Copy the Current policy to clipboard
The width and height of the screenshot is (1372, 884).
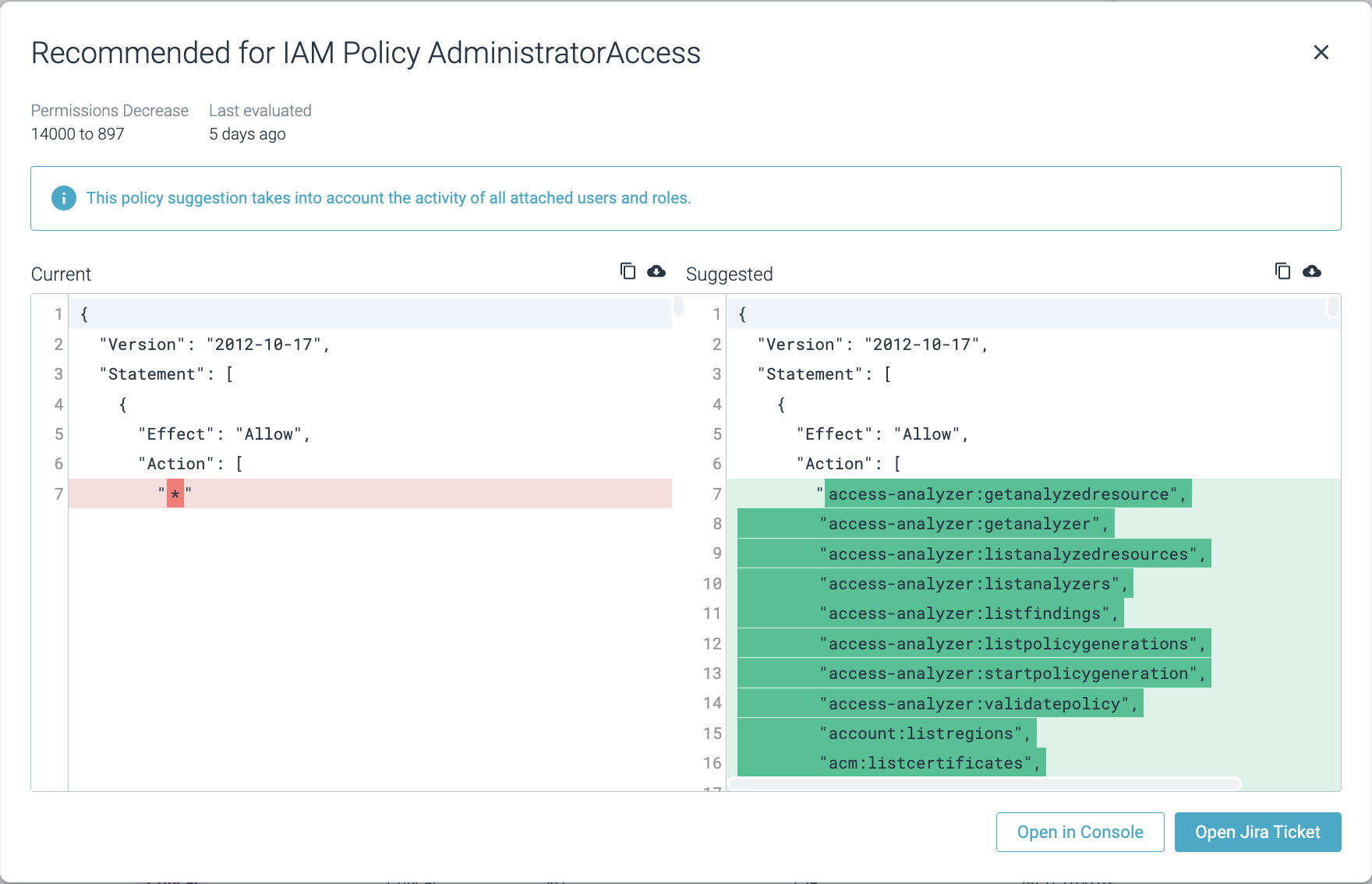point(628,271)
